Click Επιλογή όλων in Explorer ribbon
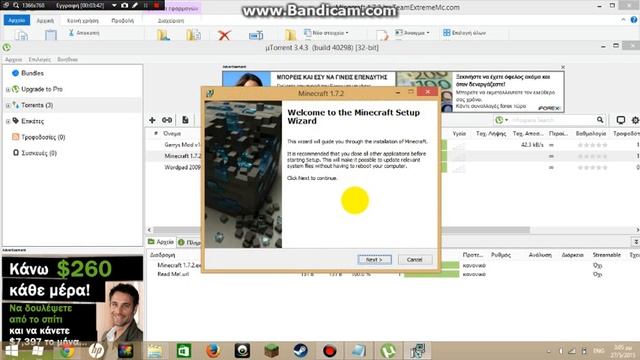This screenshot has width=640, height=360. [x=464, y=33]
